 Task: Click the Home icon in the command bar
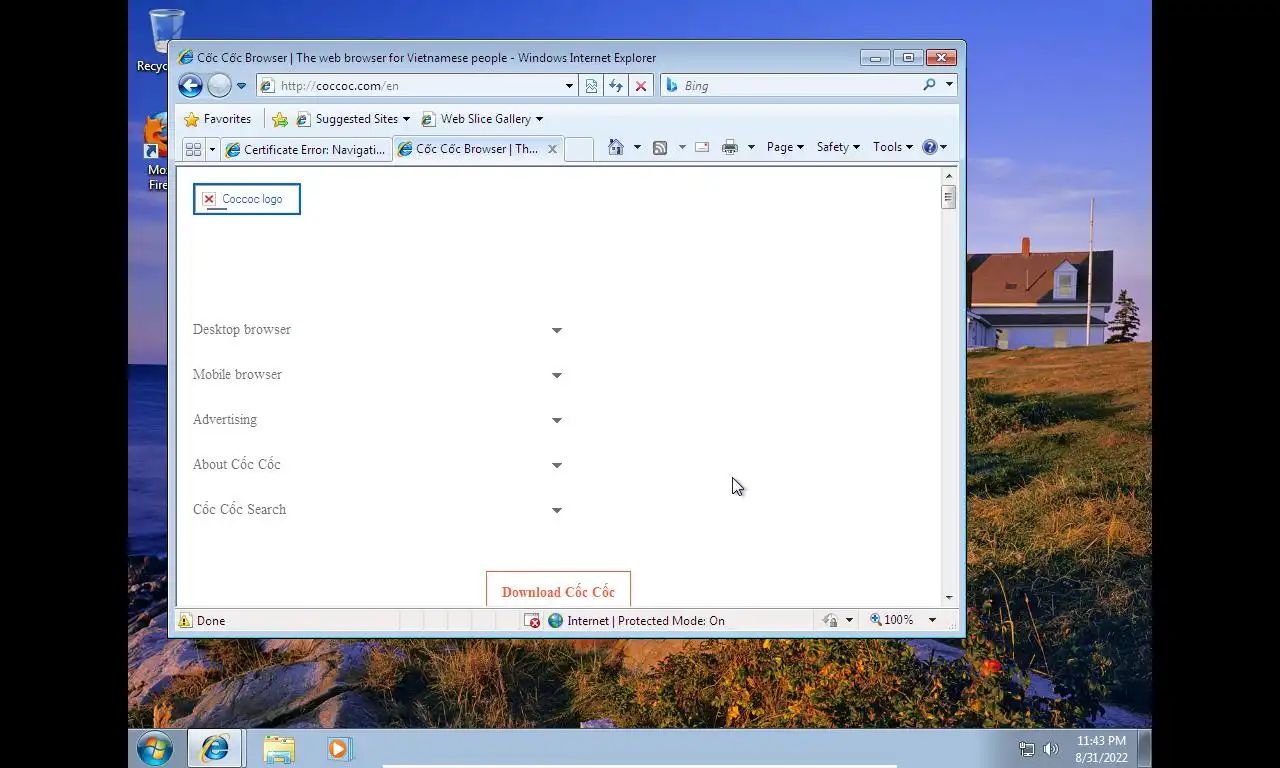pos(615,147)
